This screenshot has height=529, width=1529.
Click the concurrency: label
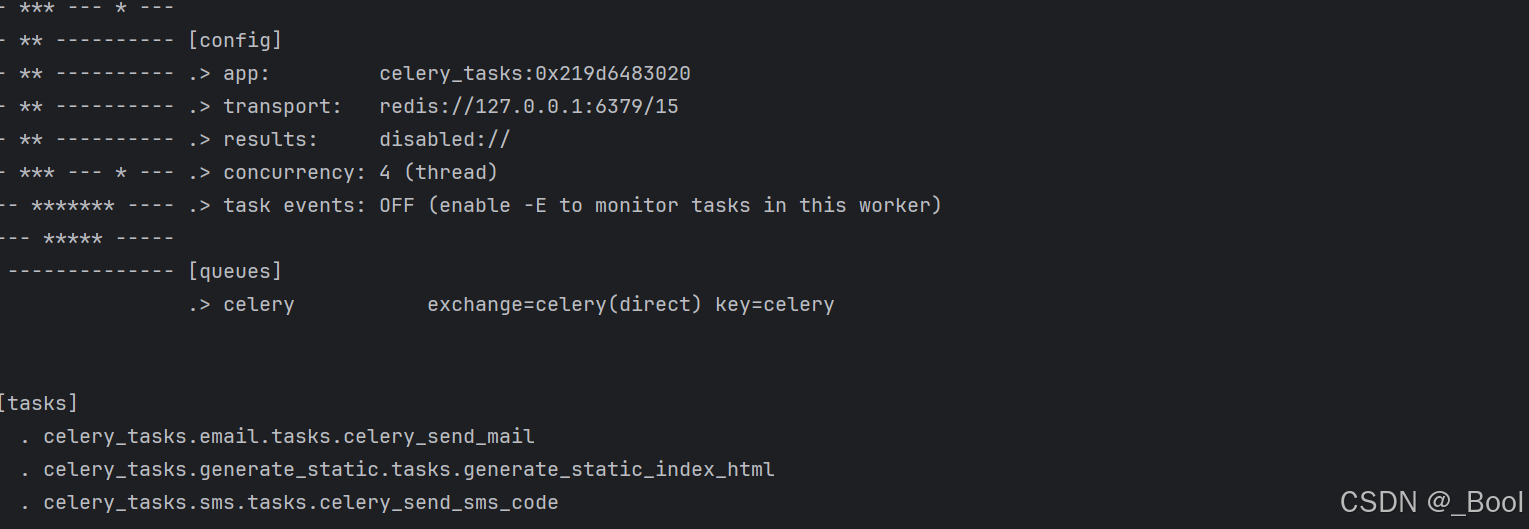[295, 173]
